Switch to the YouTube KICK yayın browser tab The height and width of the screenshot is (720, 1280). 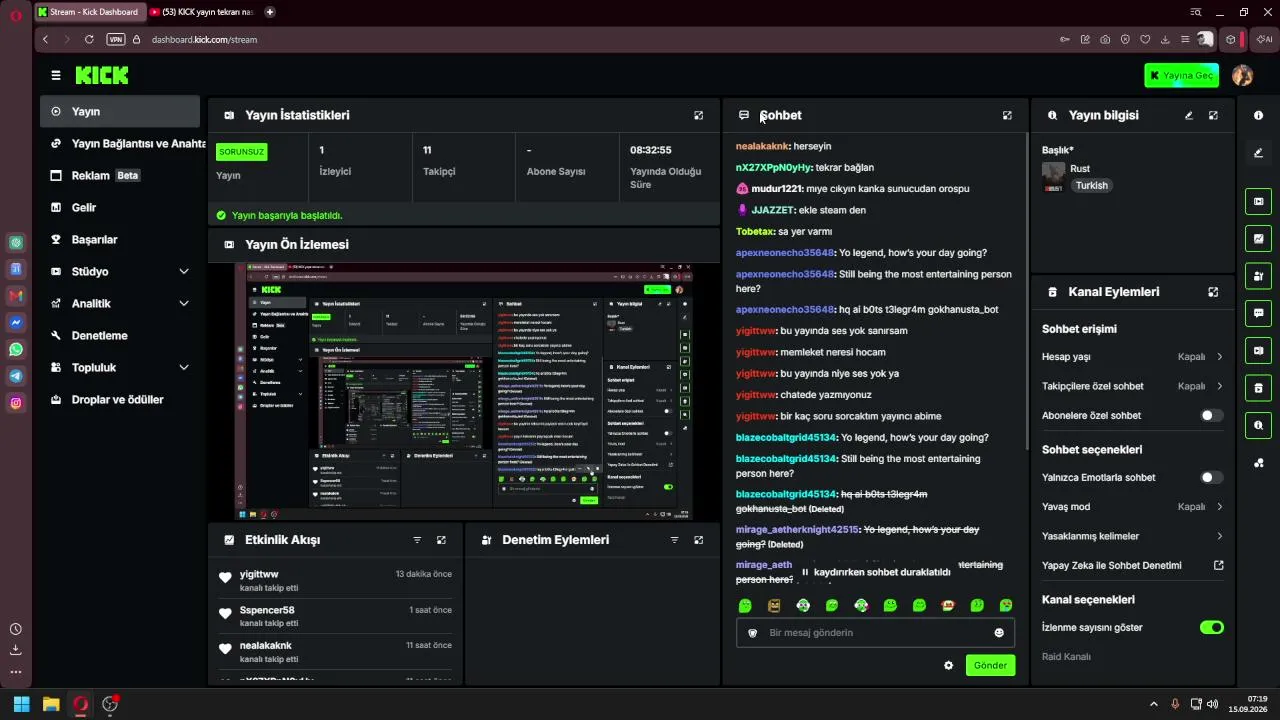(x=202, y=12)
